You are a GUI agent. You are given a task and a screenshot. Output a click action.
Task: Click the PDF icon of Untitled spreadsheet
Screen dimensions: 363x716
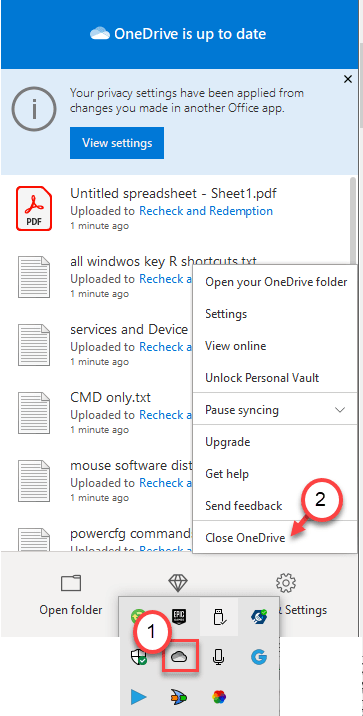point(34,208)
